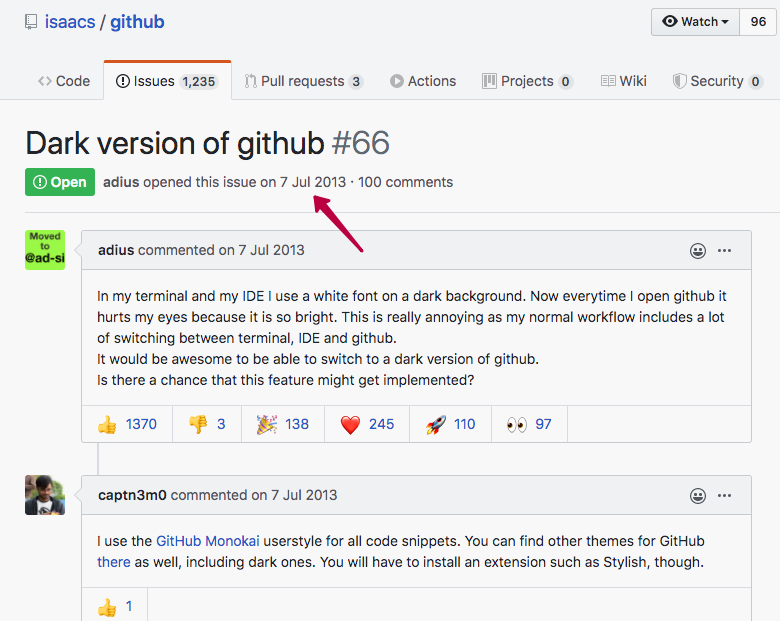Screen dimensions: 780x621
Task: Open the three-dot menu on adius comment
Action: point(724,250)
